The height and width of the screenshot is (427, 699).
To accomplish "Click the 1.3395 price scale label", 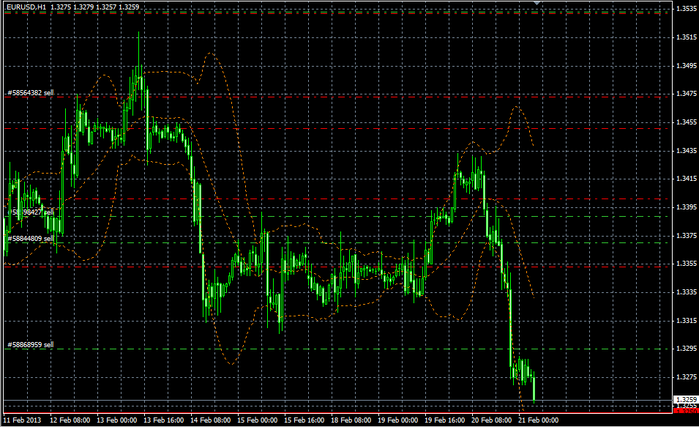I will pos(687,207).
